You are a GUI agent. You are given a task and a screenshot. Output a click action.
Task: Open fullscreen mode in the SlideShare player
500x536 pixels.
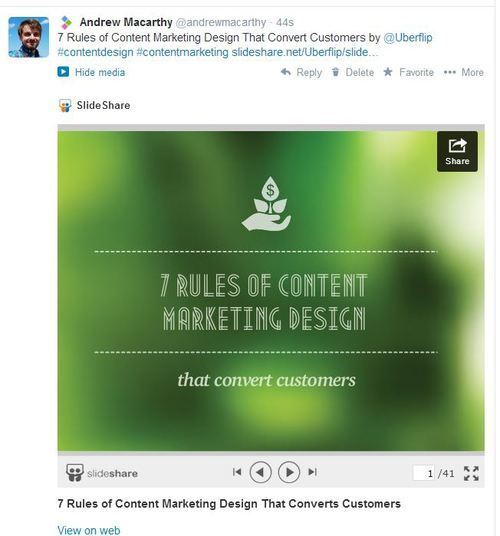point(471,473)
